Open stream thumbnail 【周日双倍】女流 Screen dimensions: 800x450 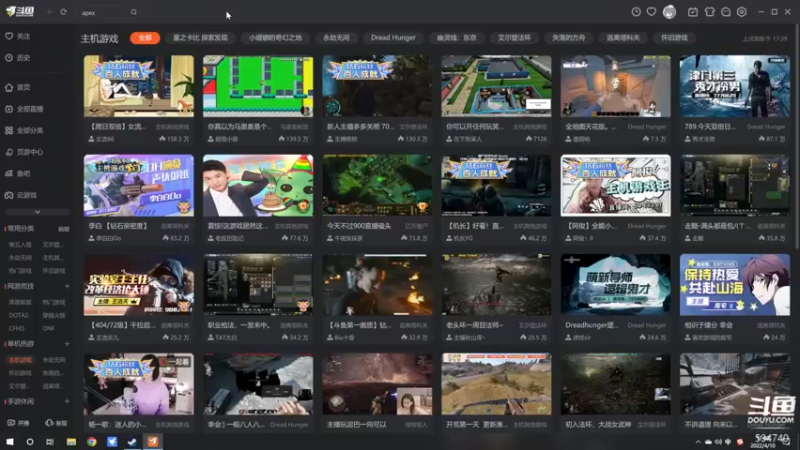(139, 86)
